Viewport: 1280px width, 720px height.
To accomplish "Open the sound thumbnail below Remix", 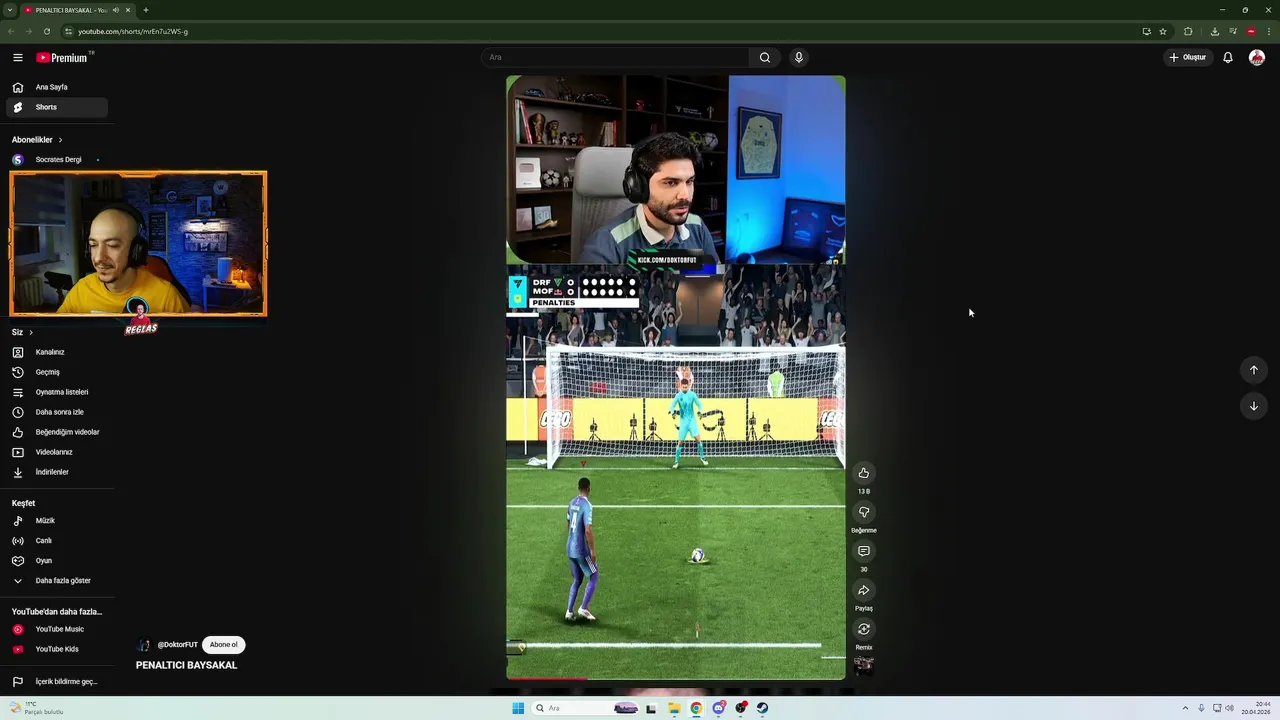I will coord(864,665).
